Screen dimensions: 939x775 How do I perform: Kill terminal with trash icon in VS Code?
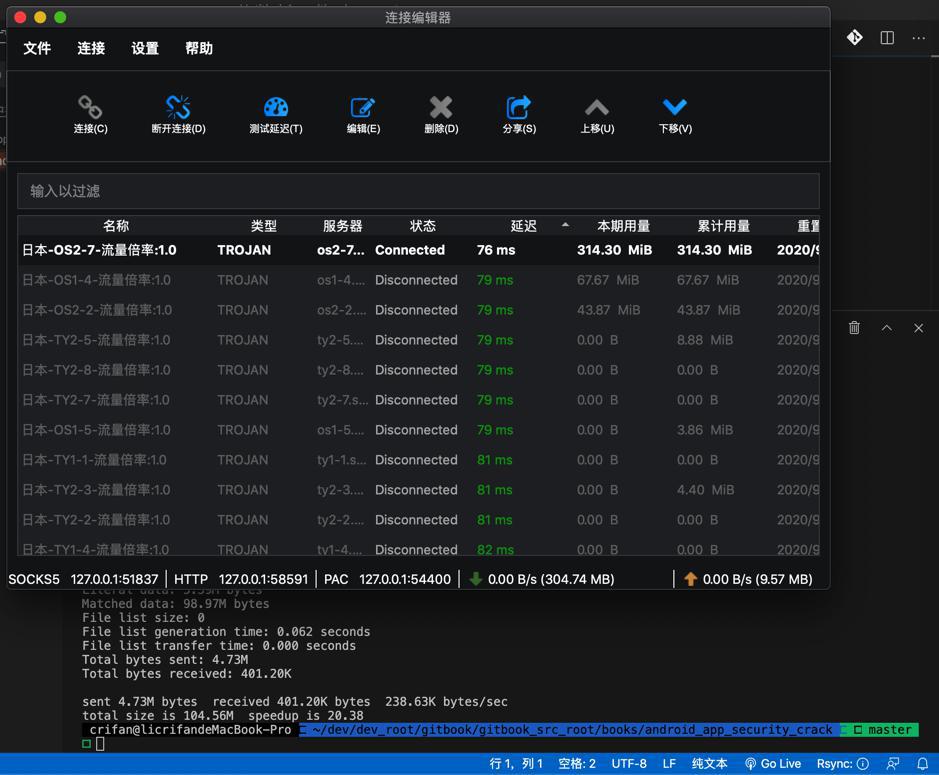(x=855, y=328)
